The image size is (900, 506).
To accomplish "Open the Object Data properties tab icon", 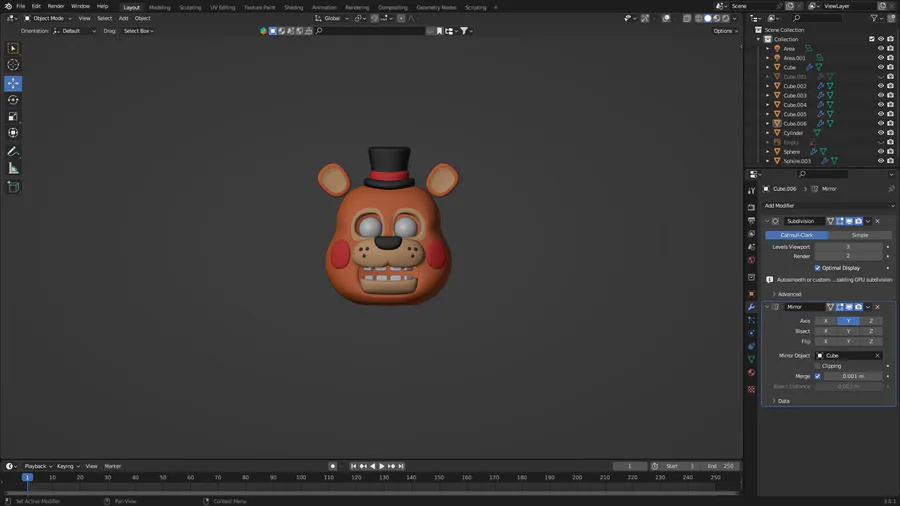I will click(751, 359).
